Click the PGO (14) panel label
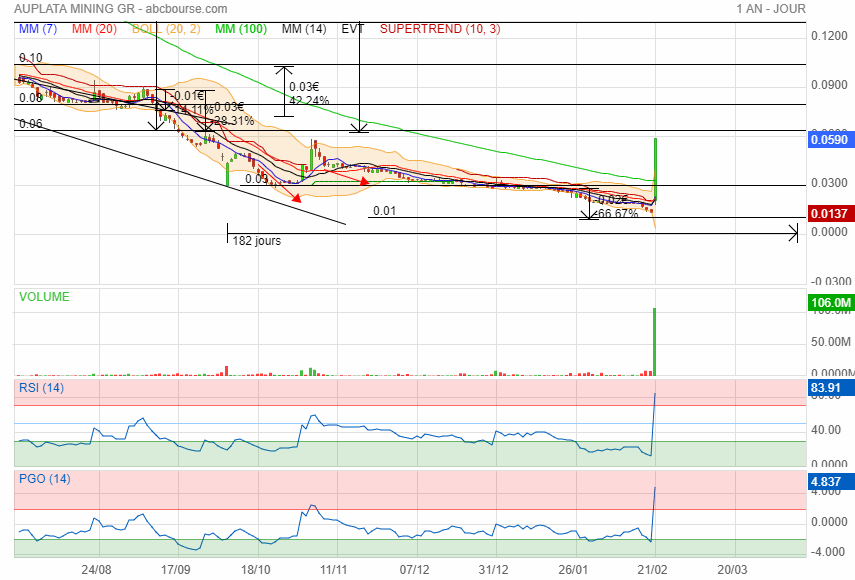The height and width of the screenshot is (580, 855). (45, 479)
